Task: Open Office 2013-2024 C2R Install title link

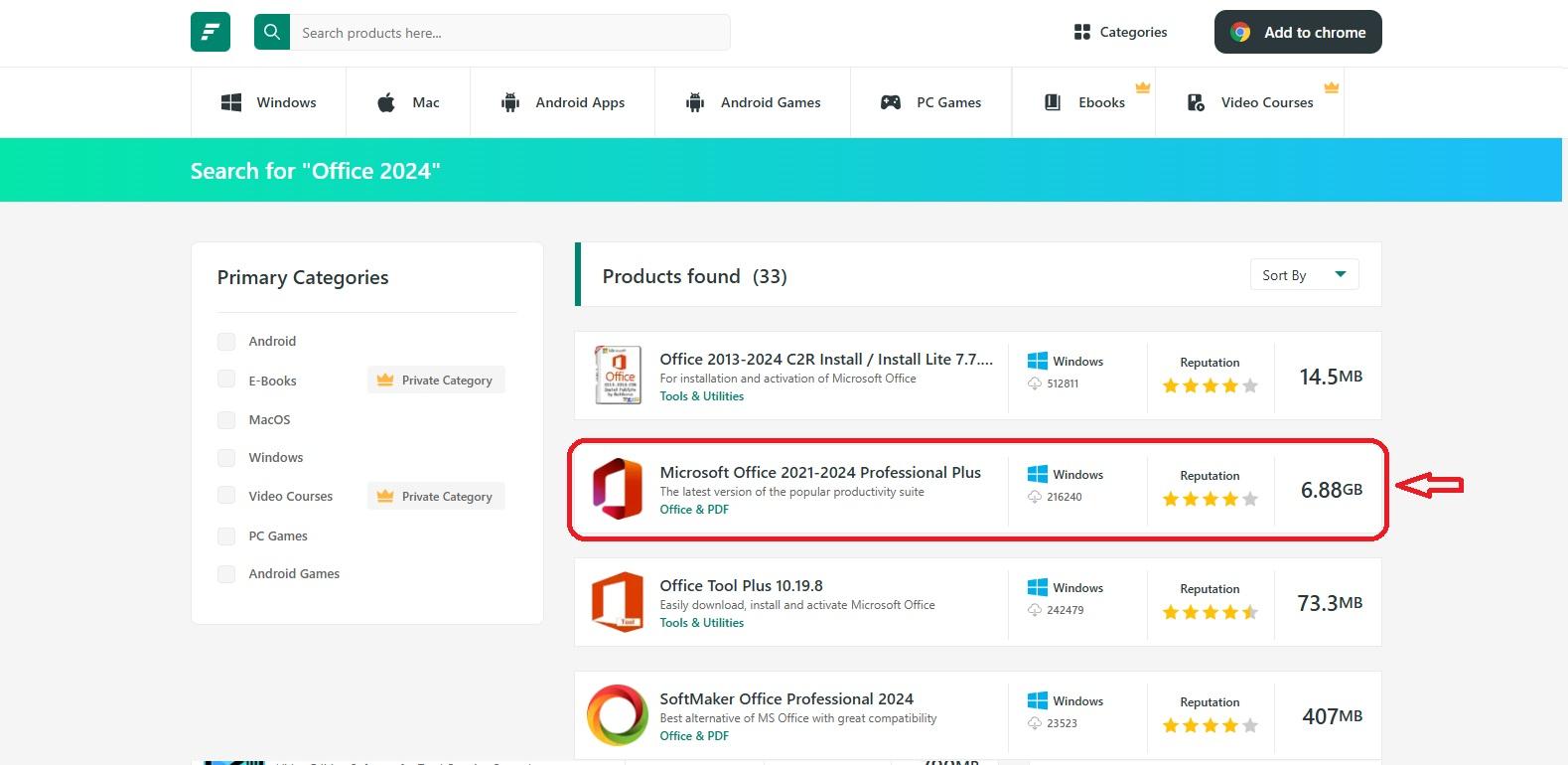Action: click(826, 359)
